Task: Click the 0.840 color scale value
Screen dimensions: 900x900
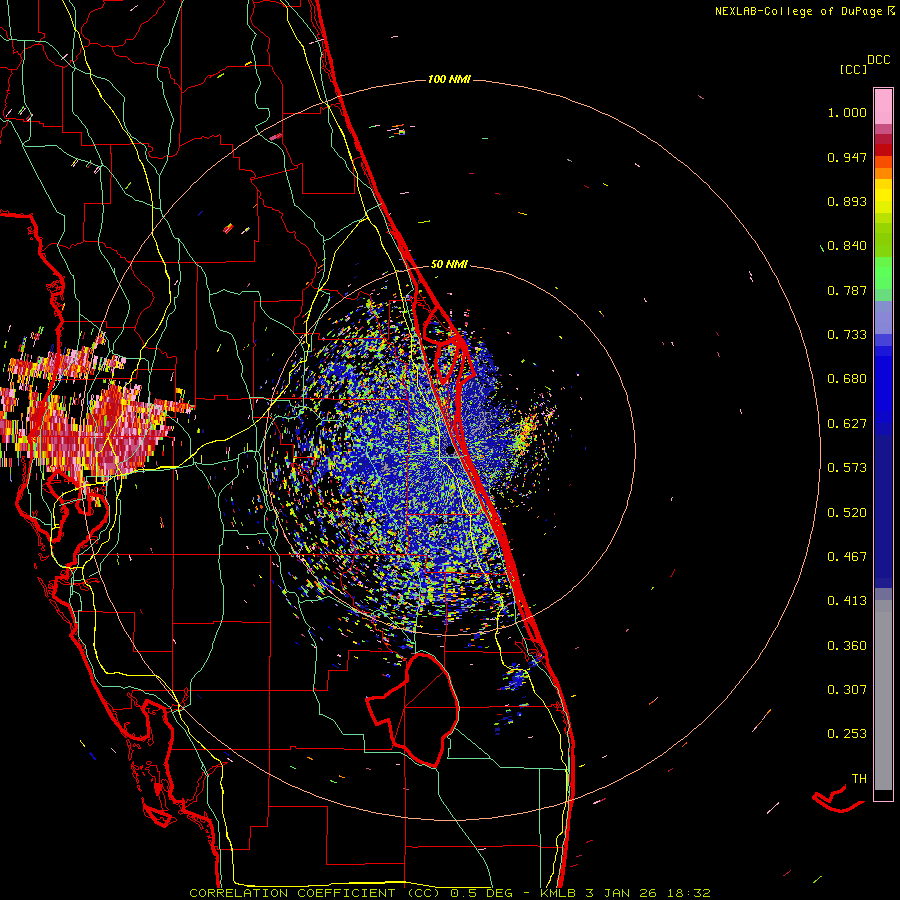Action: [x=847, y=246]
